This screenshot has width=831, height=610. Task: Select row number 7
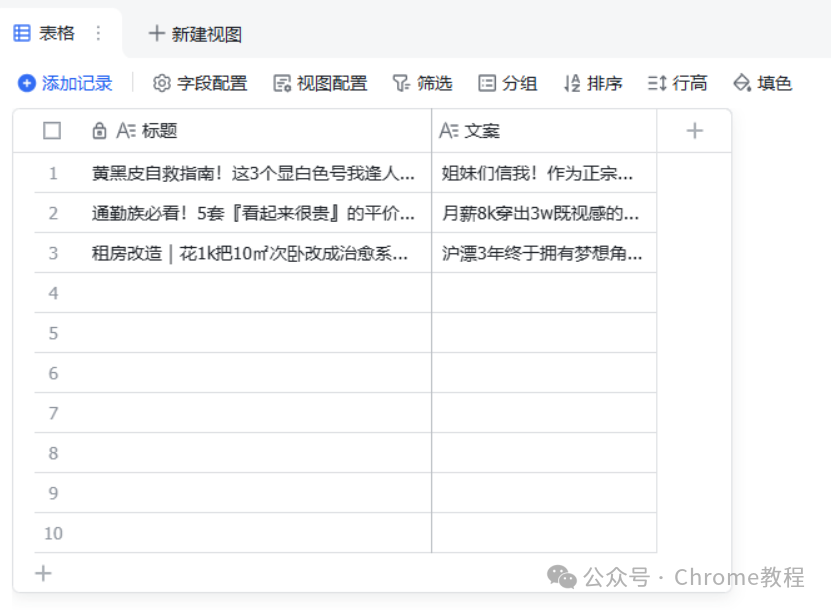point(54,413)
